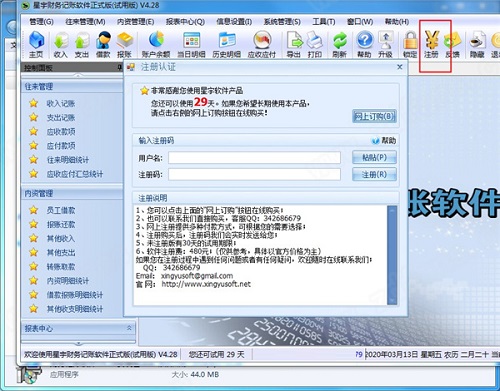Click the 大小: 44.0 MB file detail
The width and height of the screenshot is (500, 391).
tap(195, 375)
